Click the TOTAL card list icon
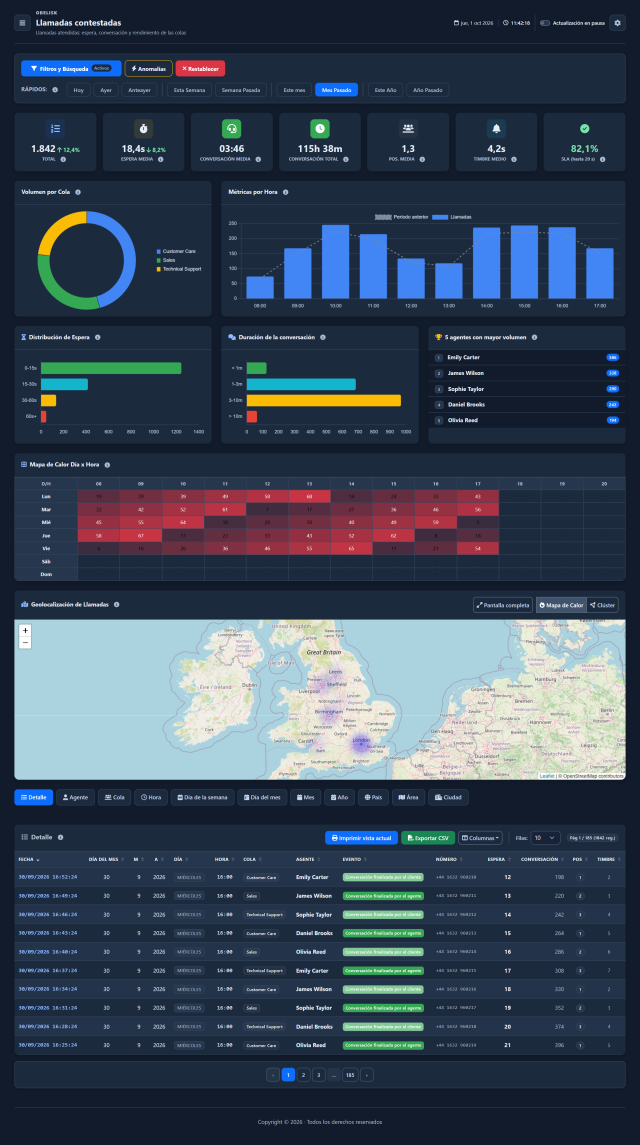This screenshot has width=640, height=1145. coord(55,129)
